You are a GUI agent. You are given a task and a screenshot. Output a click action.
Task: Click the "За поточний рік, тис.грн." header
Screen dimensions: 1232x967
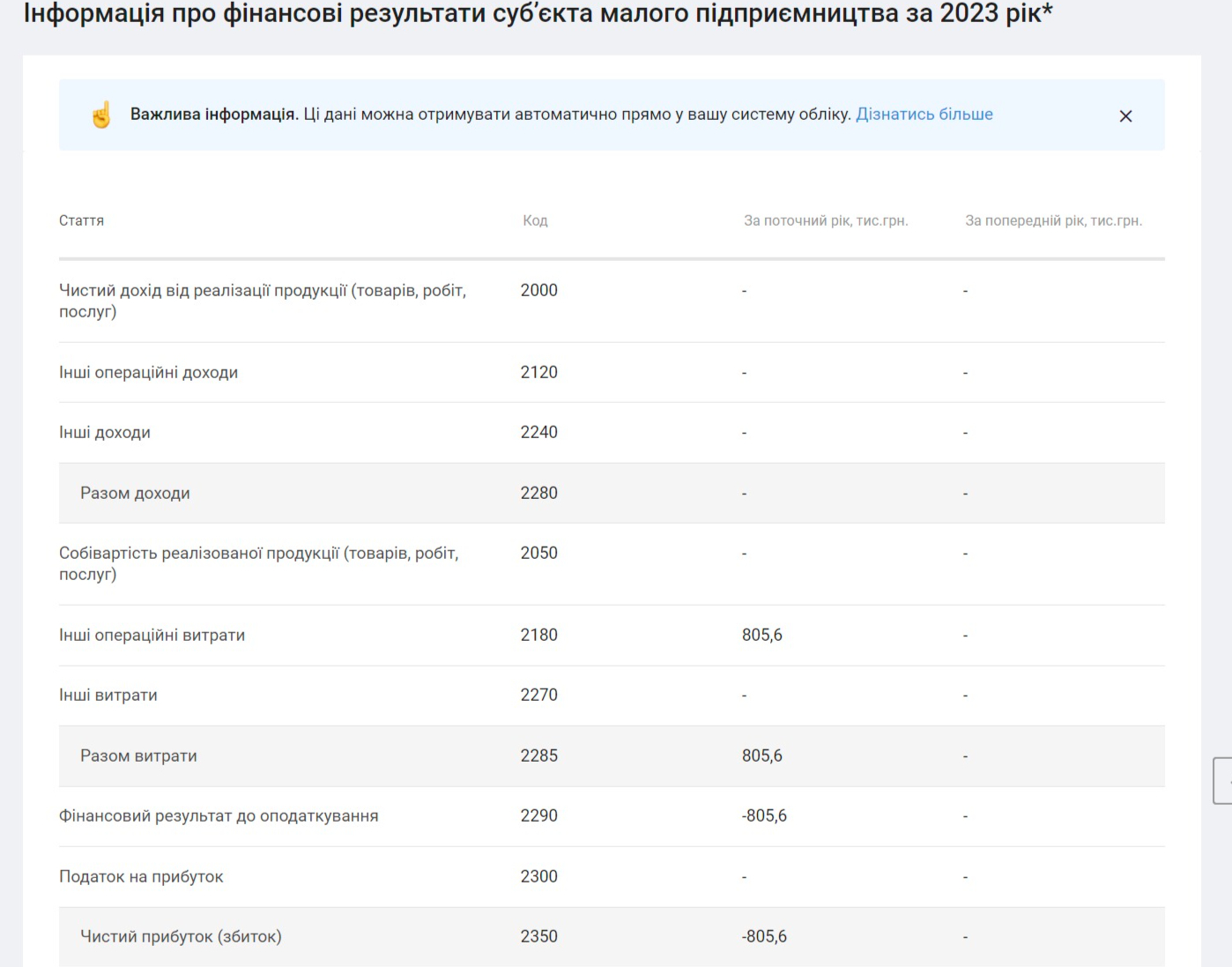(825, 220)
